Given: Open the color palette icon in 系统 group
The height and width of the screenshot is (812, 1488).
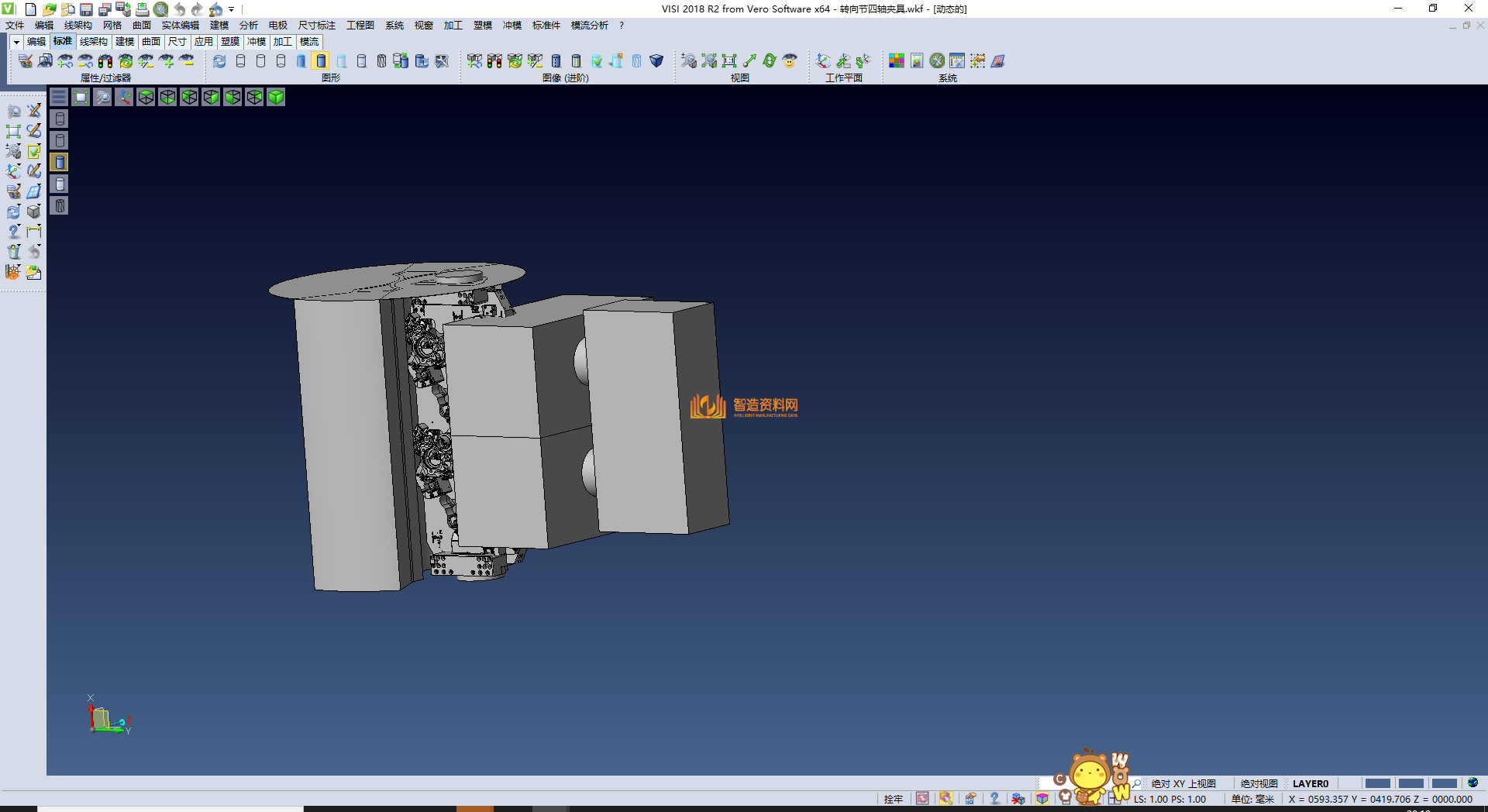Looking at the screenshot, I should point(897,61).
